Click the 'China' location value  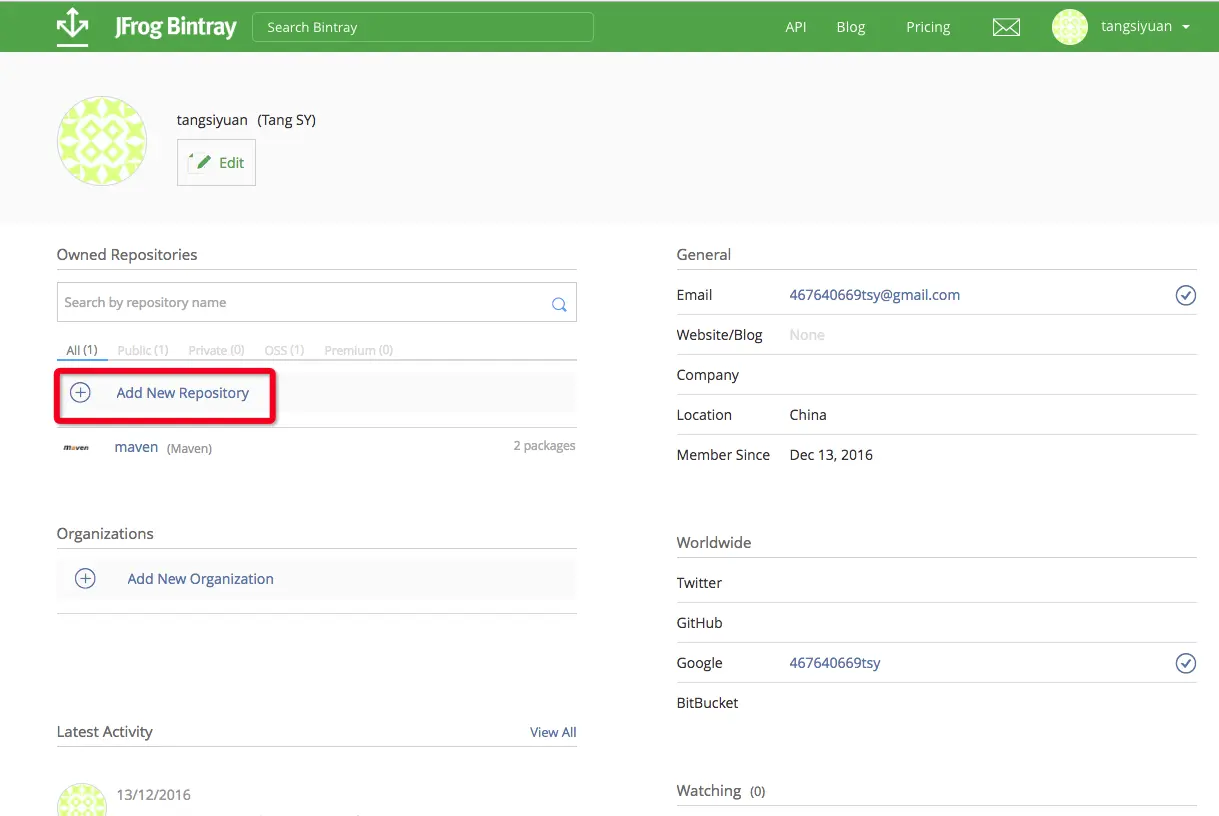[808, 415]
